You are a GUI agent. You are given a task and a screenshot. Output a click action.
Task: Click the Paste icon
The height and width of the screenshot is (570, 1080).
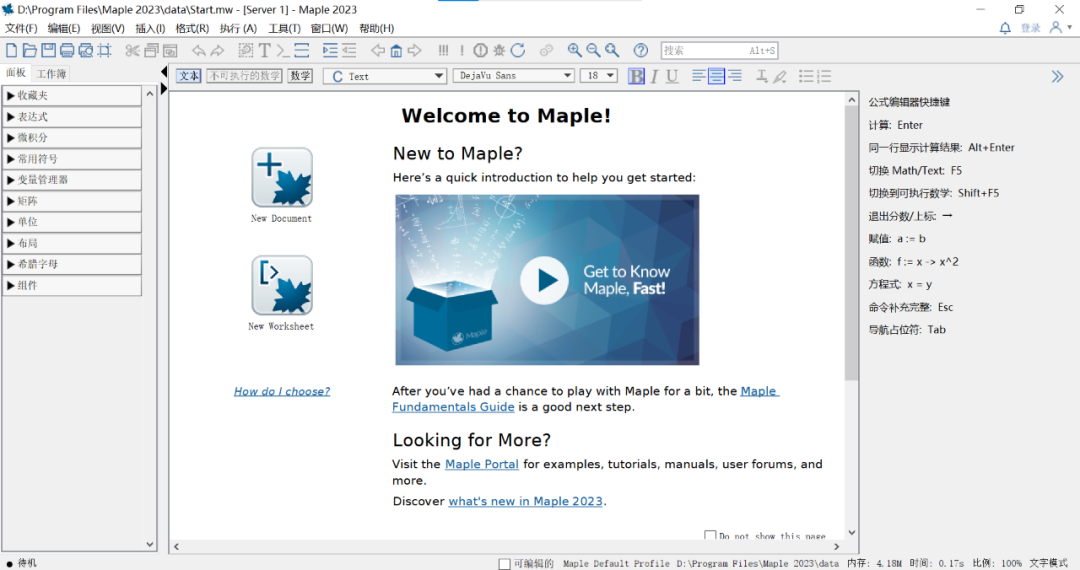coord(170,50)
